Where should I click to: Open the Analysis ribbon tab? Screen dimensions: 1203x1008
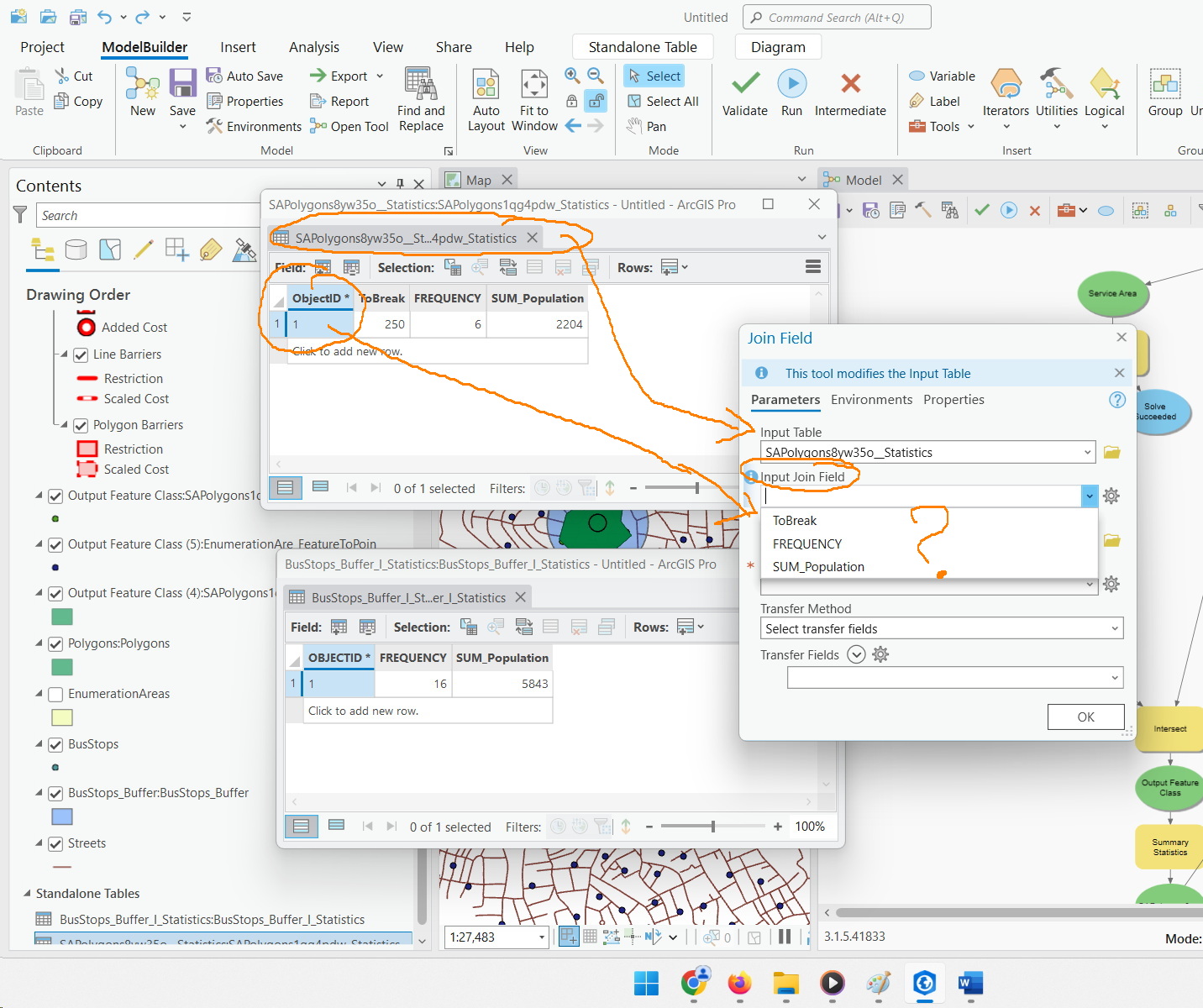tap(313, 47)
